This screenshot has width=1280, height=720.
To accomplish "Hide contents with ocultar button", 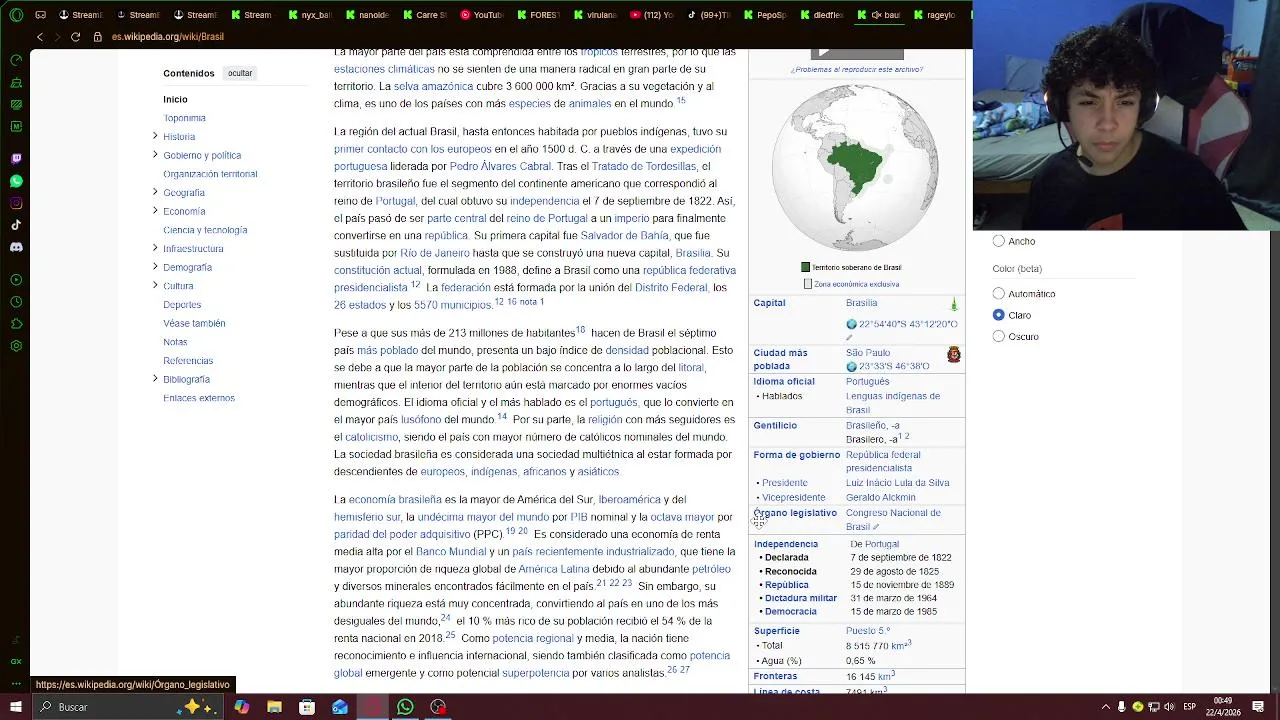I will pyautogui.click(x=240, y=73).
